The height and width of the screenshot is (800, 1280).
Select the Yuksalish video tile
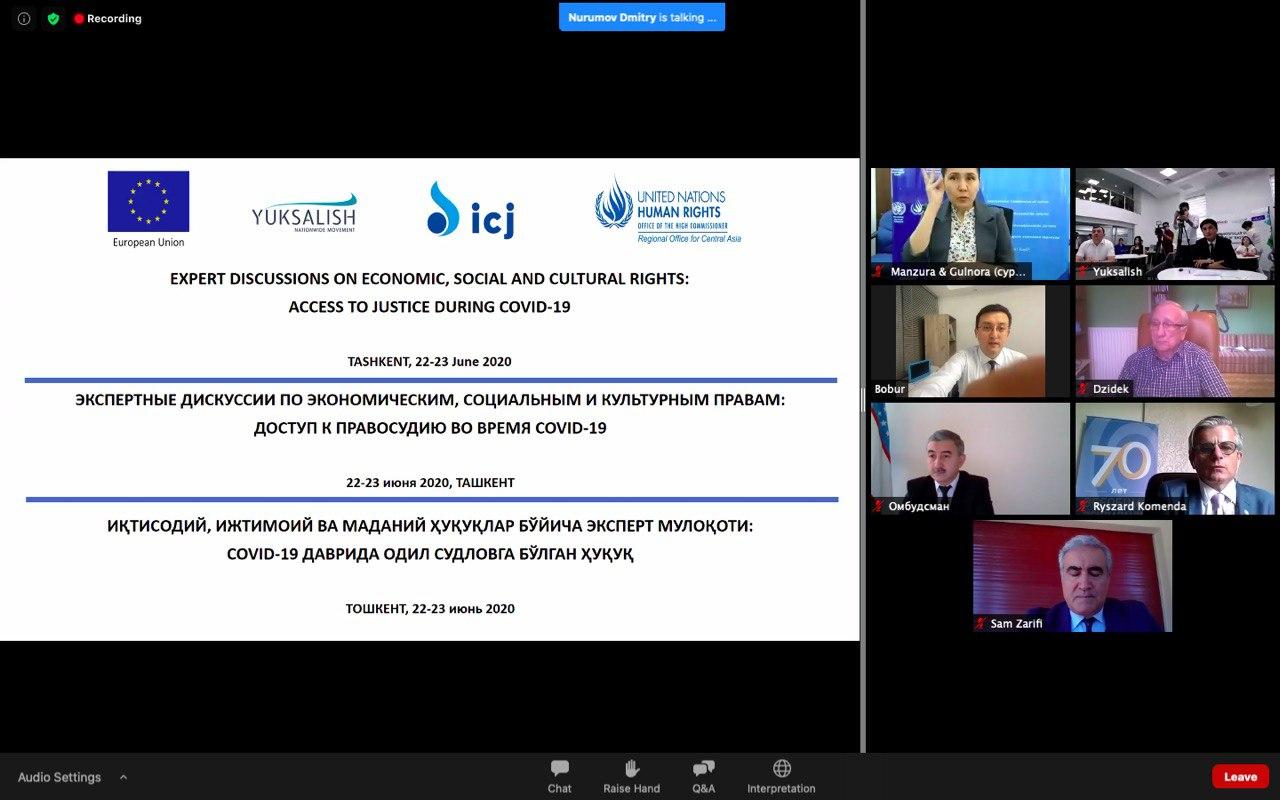1174,222
